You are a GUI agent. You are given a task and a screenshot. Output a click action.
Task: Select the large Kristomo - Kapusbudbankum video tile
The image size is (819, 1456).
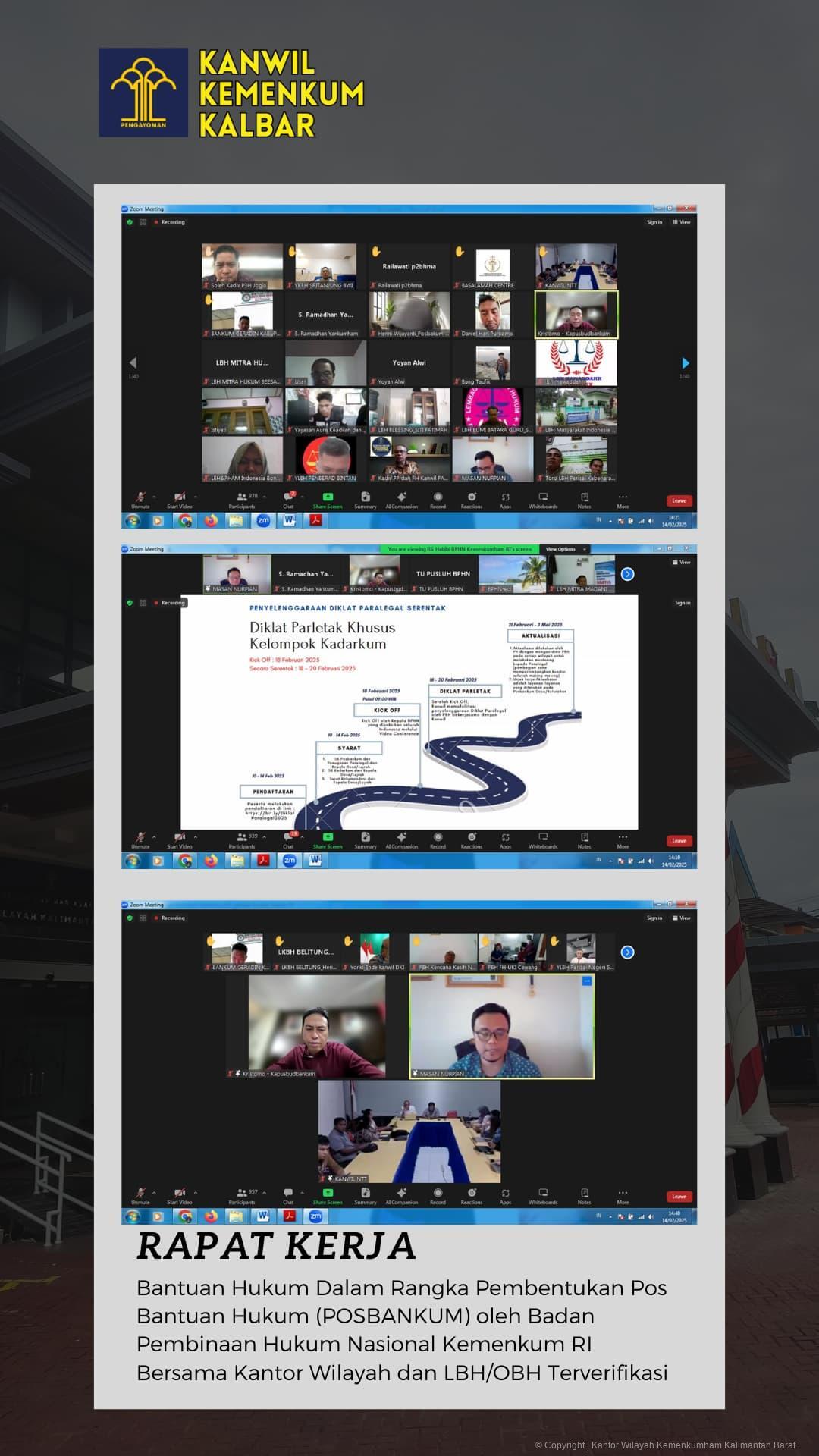[x=316, y=1026]
